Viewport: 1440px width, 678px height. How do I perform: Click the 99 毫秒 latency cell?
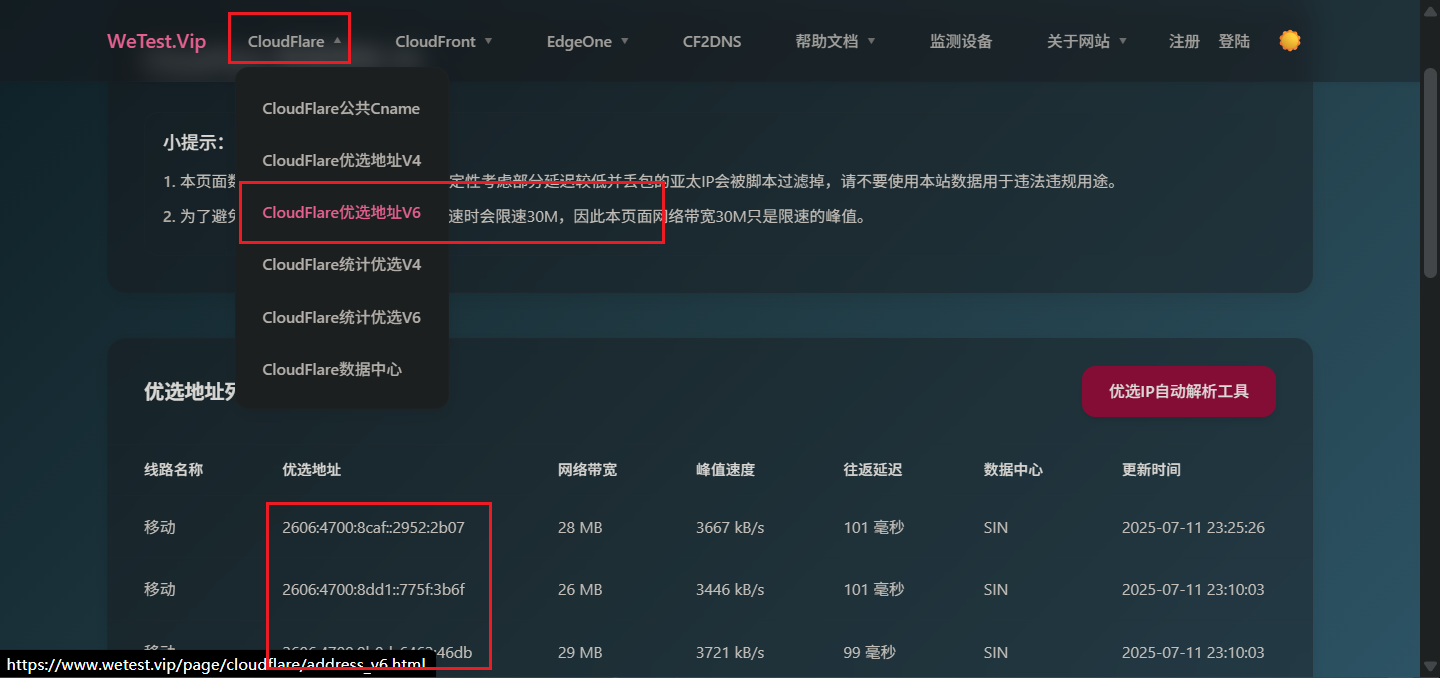tap(869, 652)
